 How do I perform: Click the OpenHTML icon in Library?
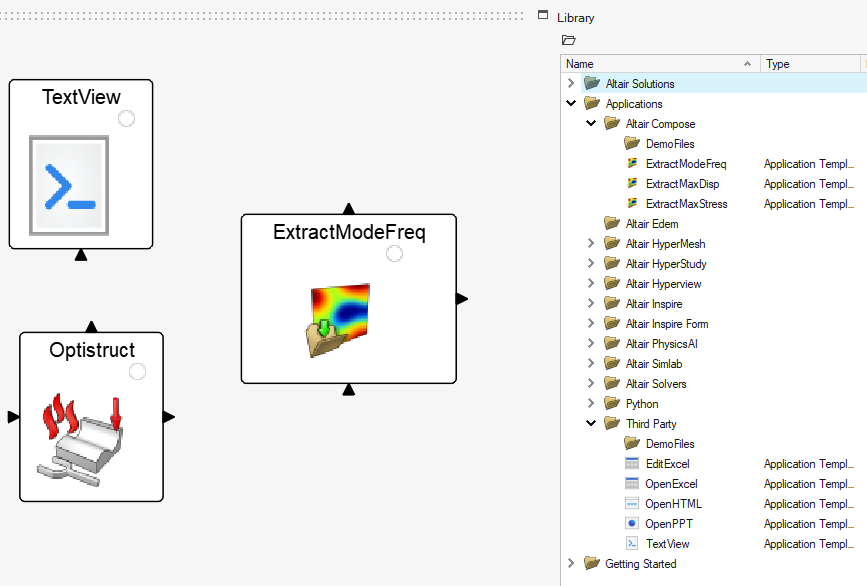(x=632, y=503)
